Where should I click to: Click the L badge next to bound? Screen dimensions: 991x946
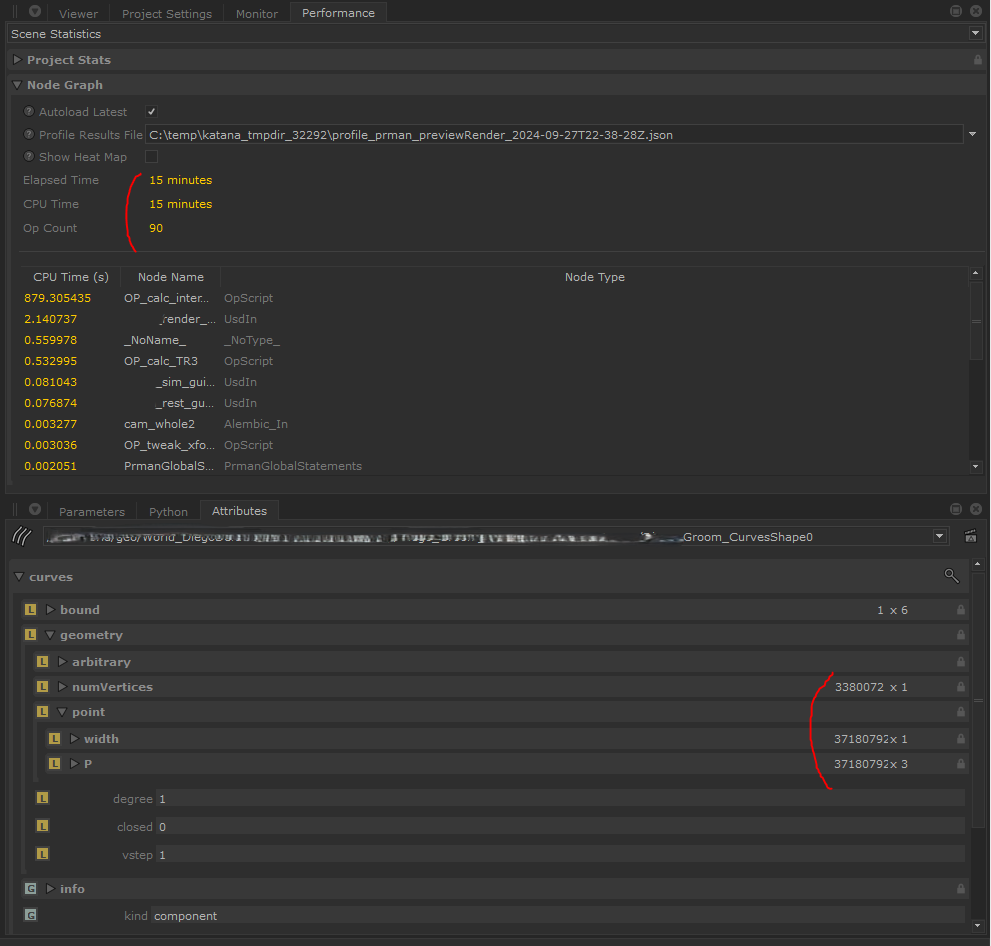coord(30,610)
